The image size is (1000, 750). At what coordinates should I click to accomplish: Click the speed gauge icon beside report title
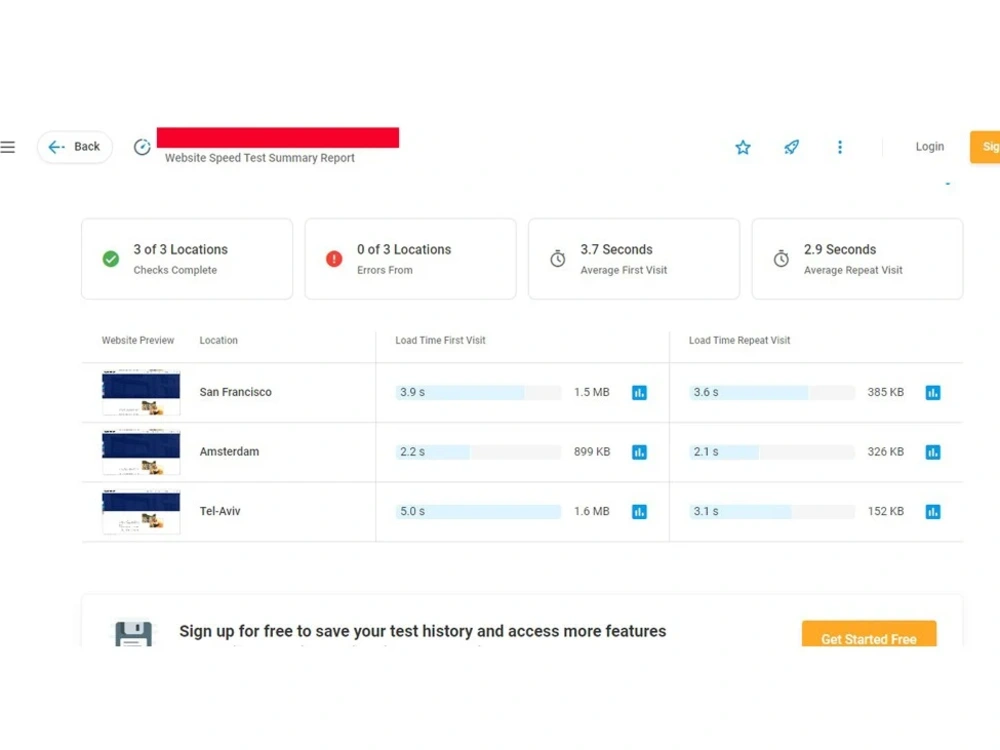pos(142,147)
